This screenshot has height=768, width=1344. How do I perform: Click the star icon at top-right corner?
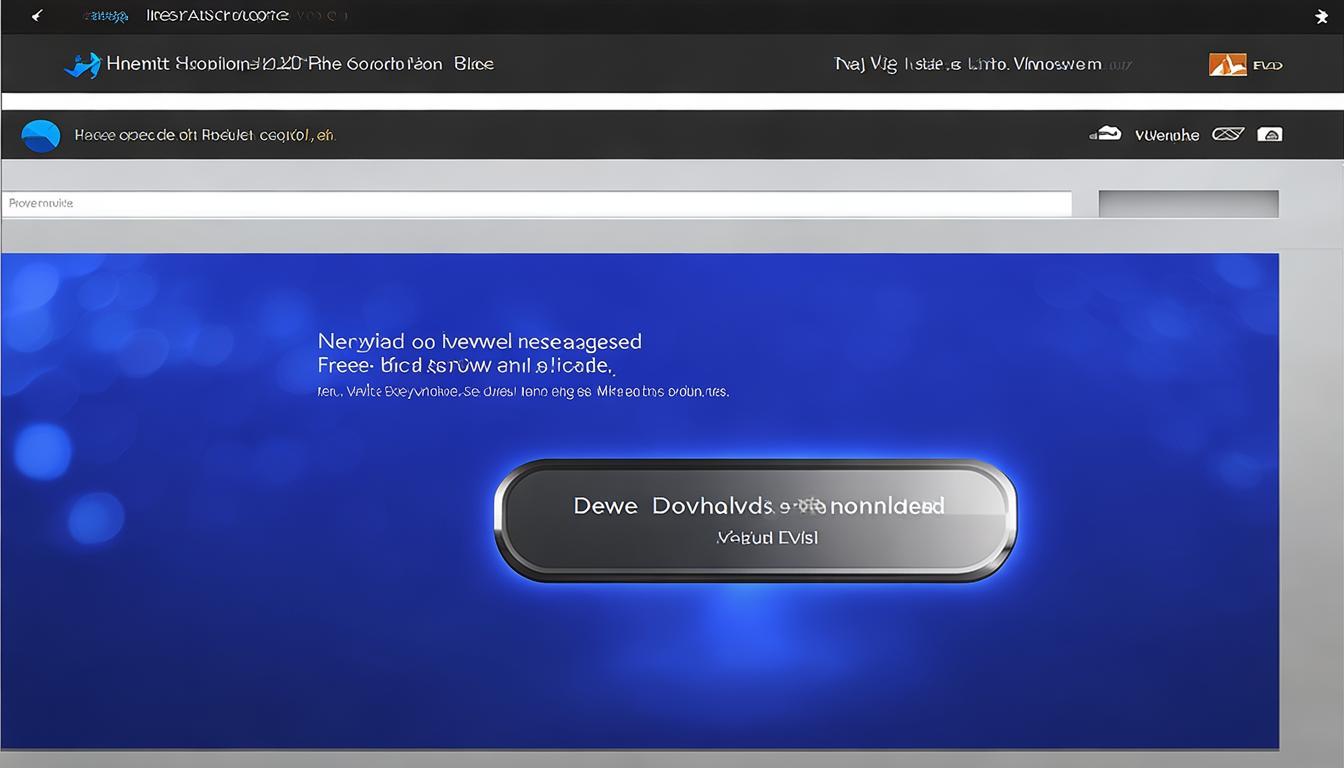pyautogui.click(x=1320, y=16)
